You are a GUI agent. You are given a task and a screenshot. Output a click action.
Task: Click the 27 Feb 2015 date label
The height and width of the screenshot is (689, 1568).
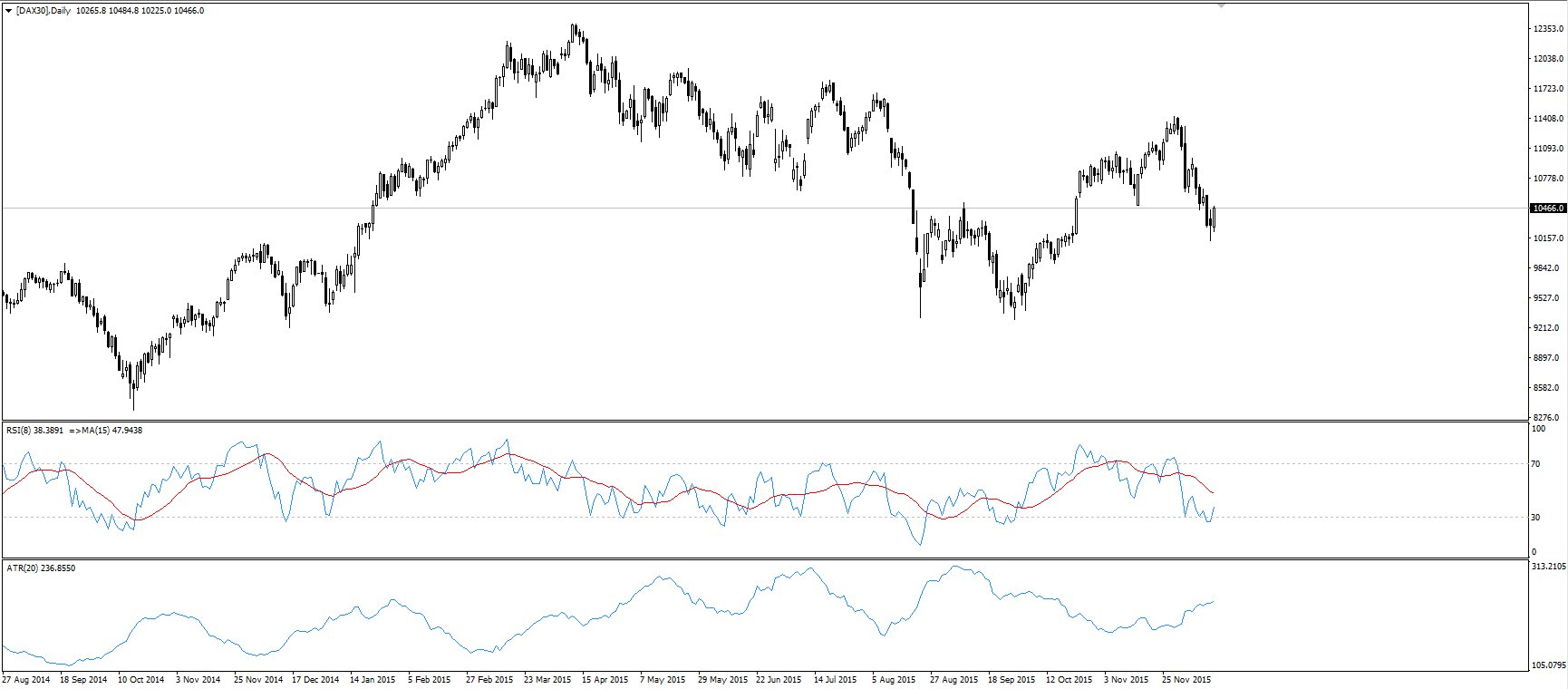coord(489,679)
